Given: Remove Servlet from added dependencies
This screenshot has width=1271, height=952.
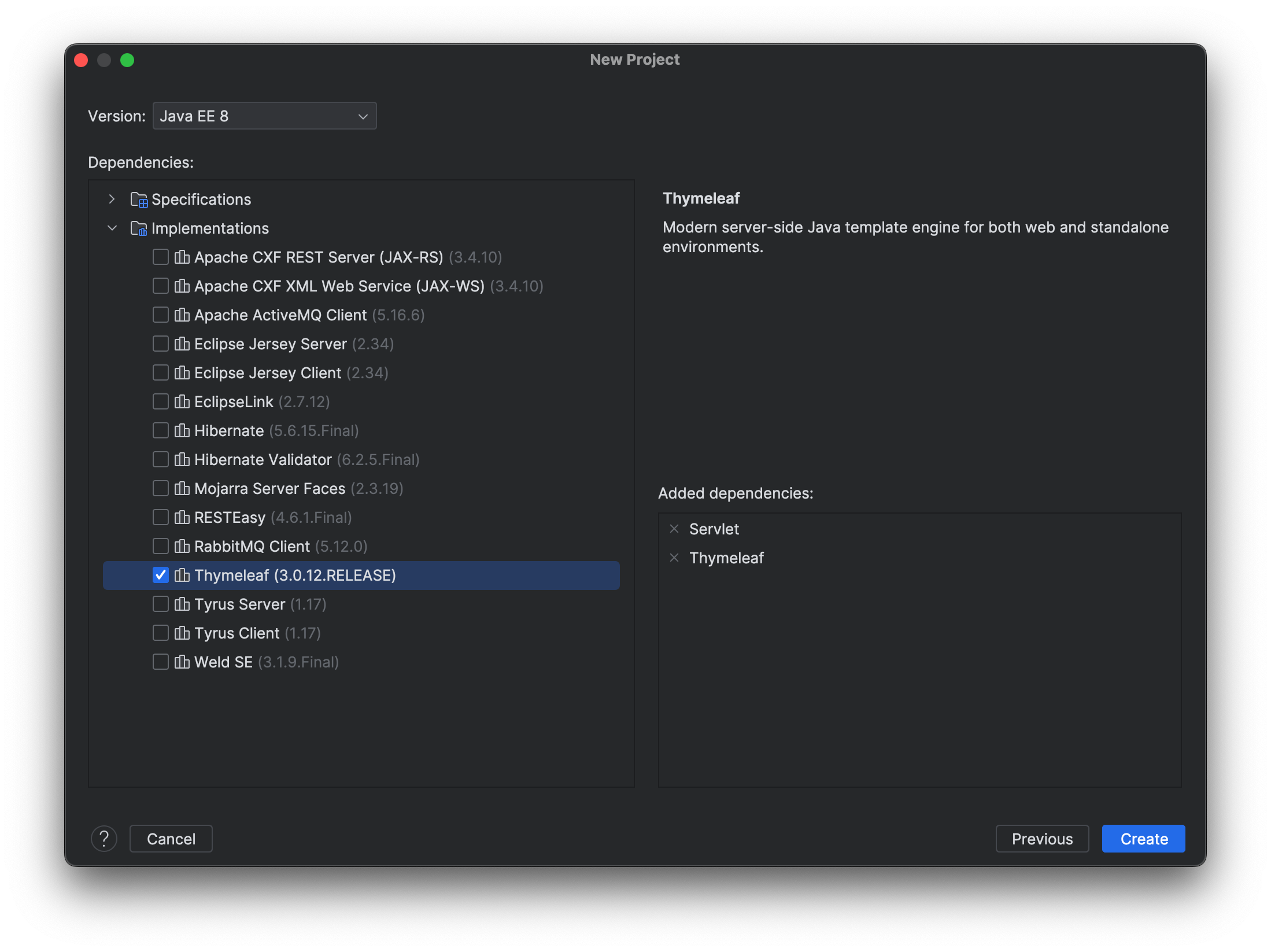Looking at the screenshot, I should (x=674, y=529).
